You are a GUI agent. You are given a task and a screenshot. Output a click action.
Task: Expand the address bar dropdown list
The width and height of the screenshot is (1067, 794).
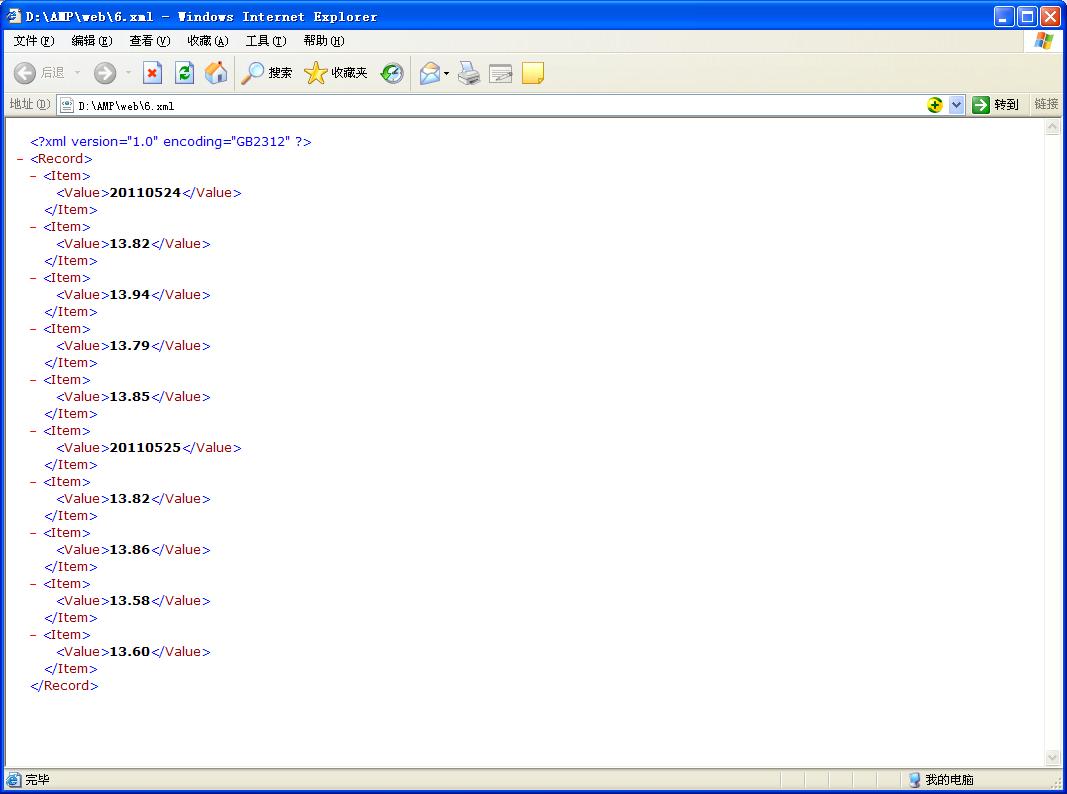pos(956,105)
